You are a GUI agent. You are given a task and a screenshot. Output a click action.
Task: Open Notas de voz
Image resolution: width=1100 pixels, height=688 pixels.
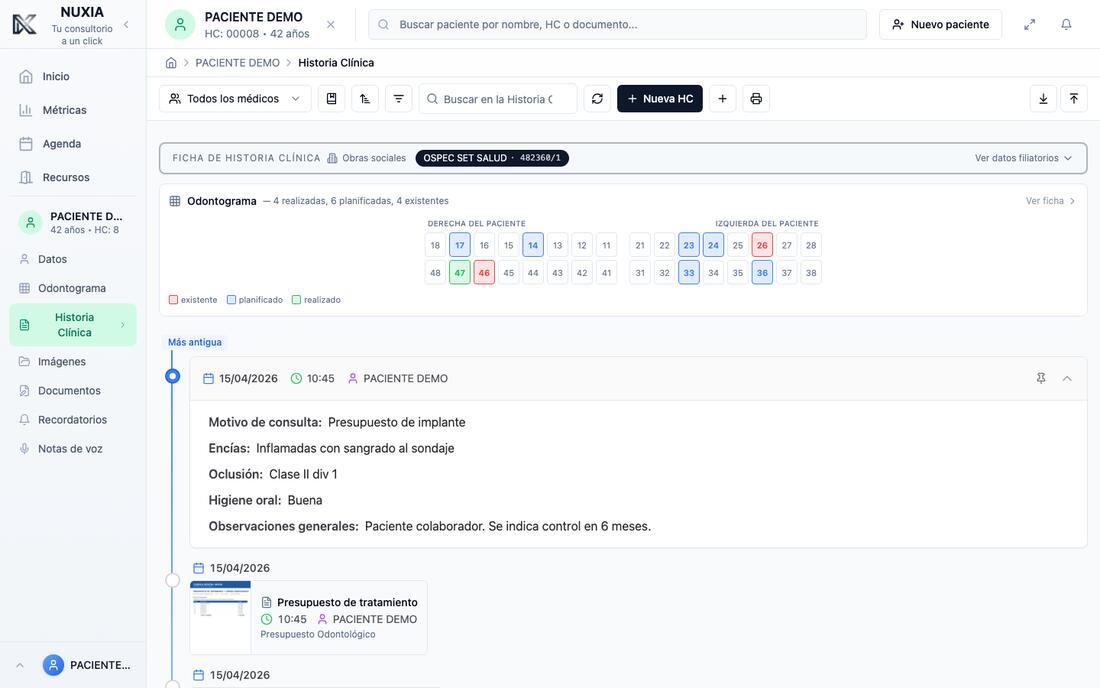(73, 449)
